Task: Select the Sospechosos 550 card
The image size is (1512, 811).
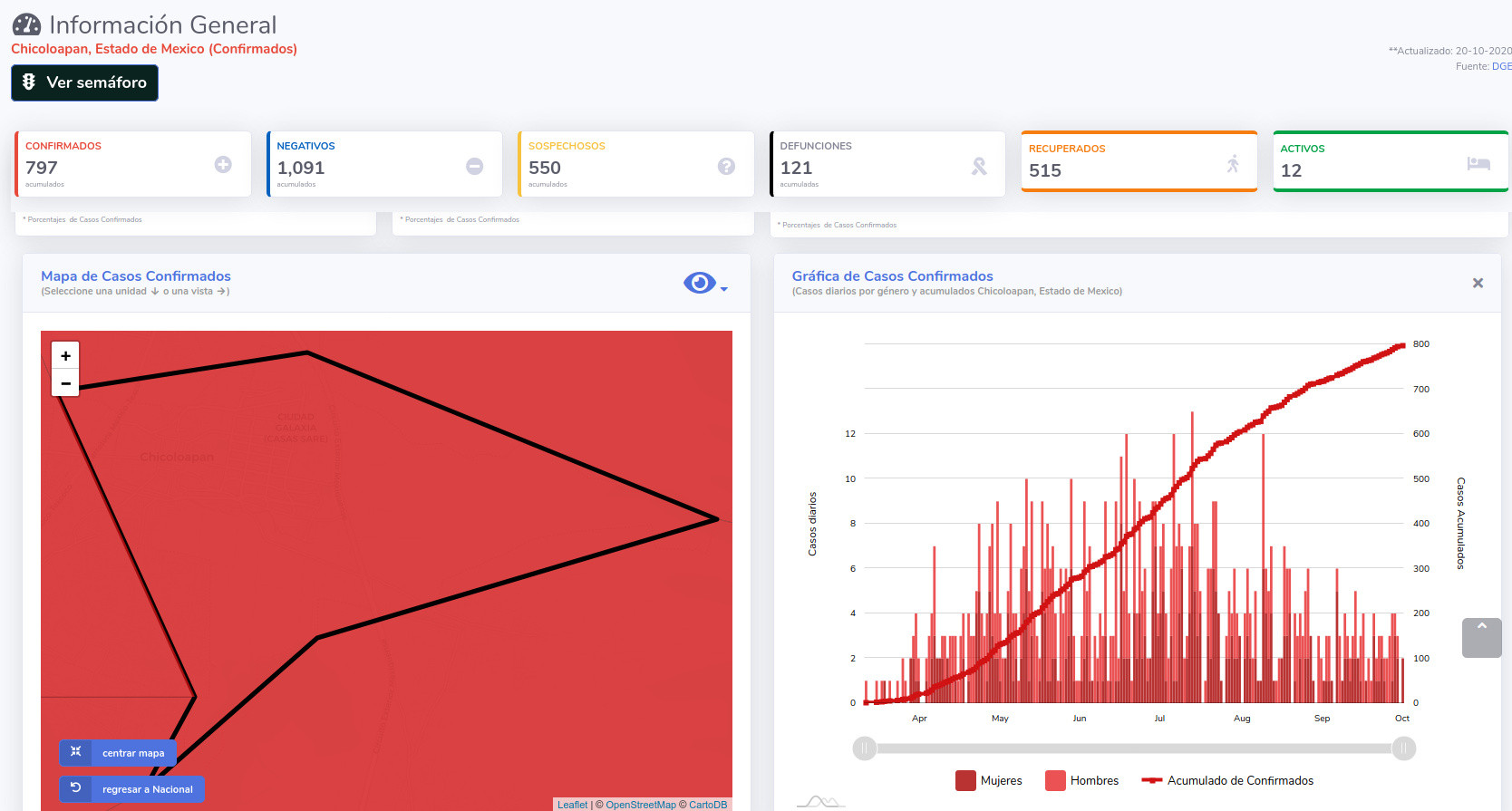Action: point(635,164)
